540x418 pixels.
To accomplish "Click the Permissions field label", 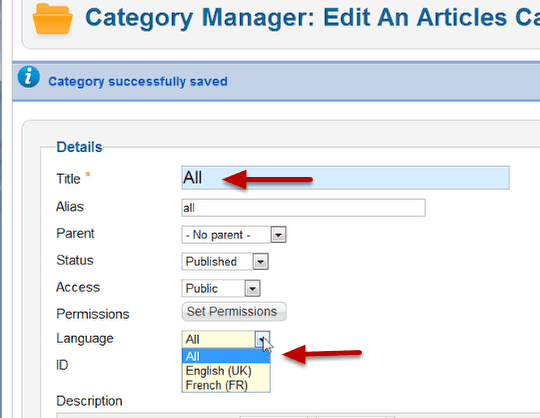I will coord(93,314).
